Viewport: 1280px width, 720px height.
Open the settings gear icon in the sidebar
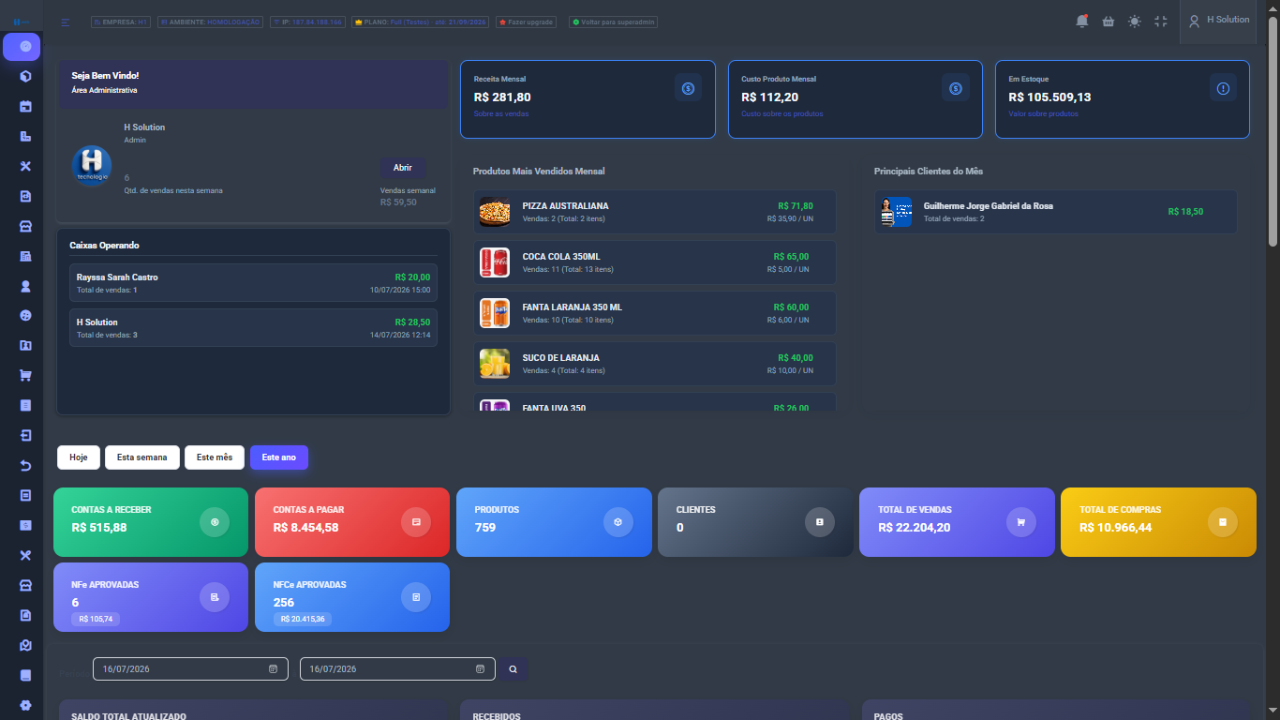[25, 705]
